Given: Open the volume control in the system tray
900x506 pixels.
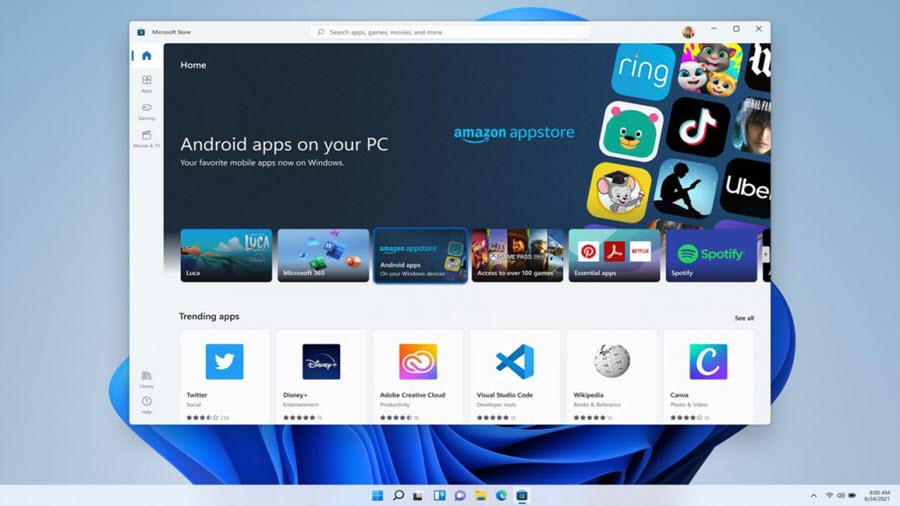Looking at the screenshot, I should tap(841, 496).
